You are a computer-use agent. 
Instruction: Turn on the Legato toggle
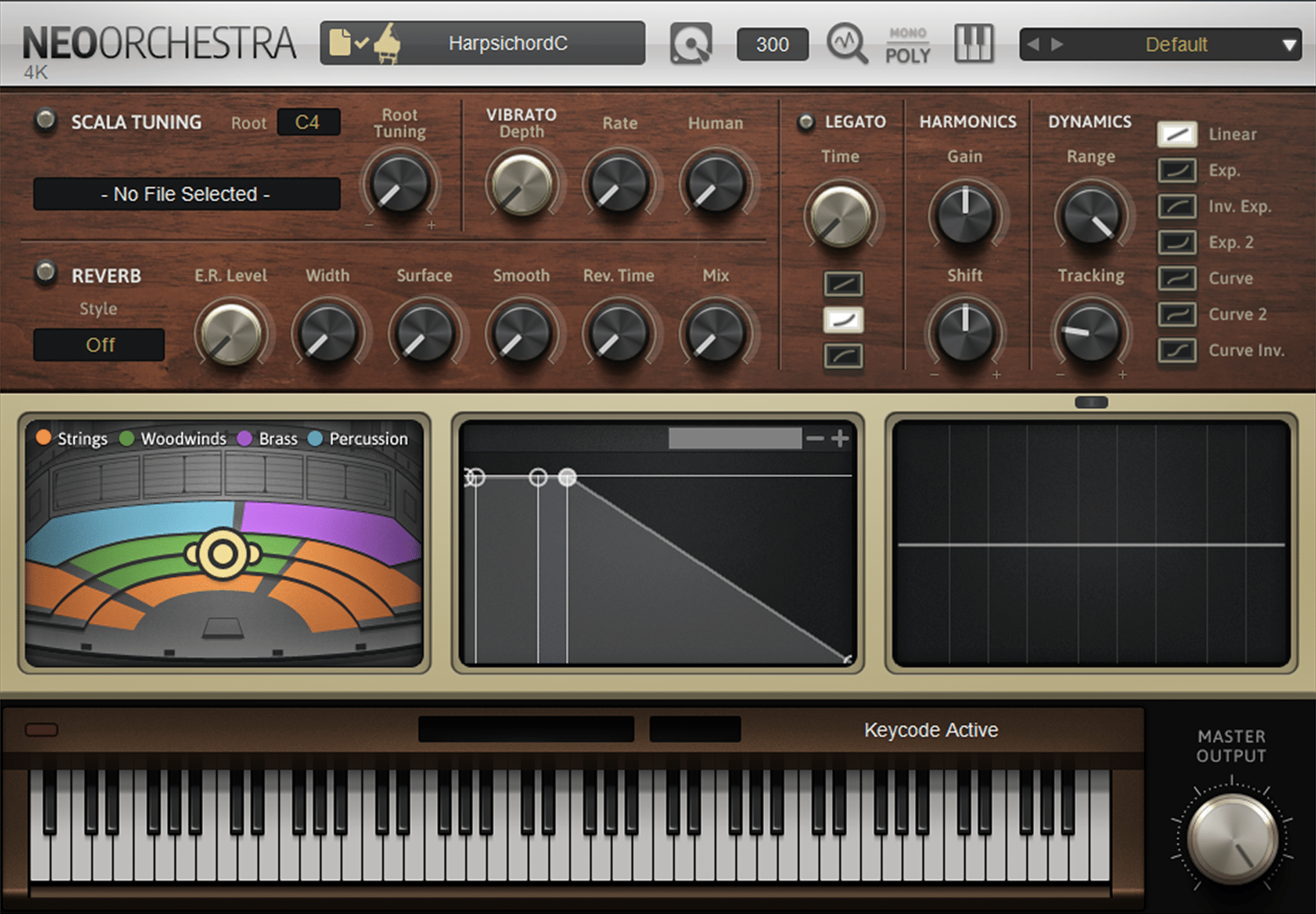(x=806, y=123)
